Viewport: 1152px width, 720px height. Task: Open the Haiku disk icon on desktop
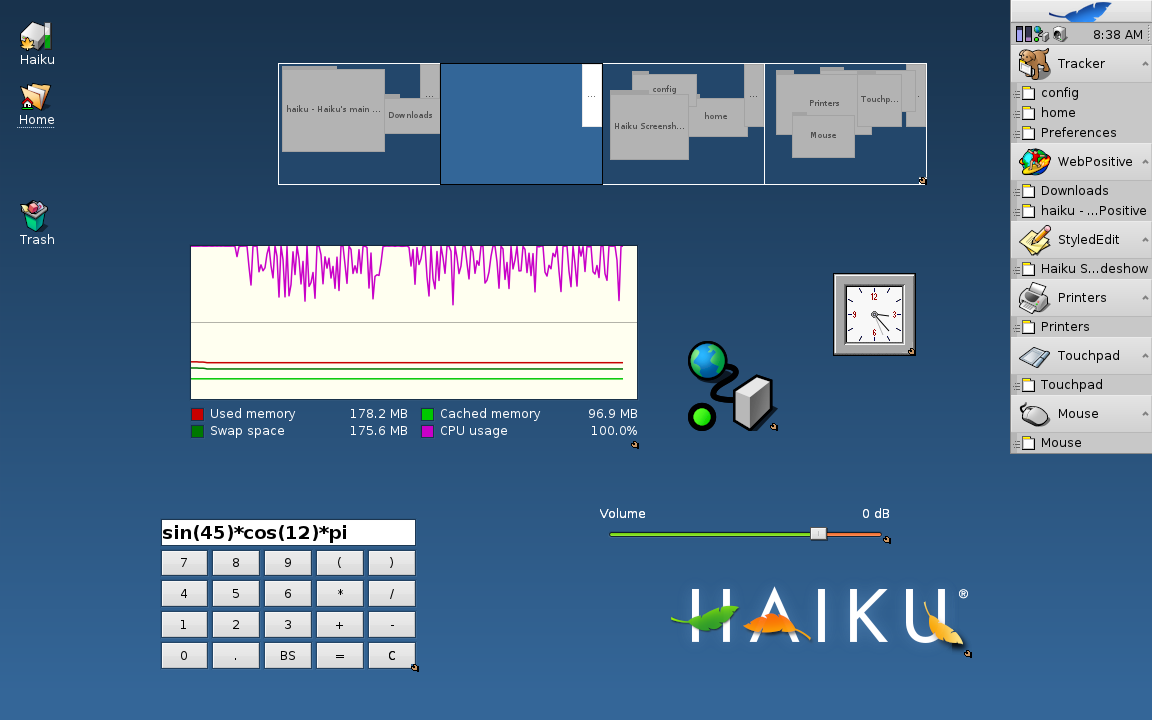[x=36, y=37]
